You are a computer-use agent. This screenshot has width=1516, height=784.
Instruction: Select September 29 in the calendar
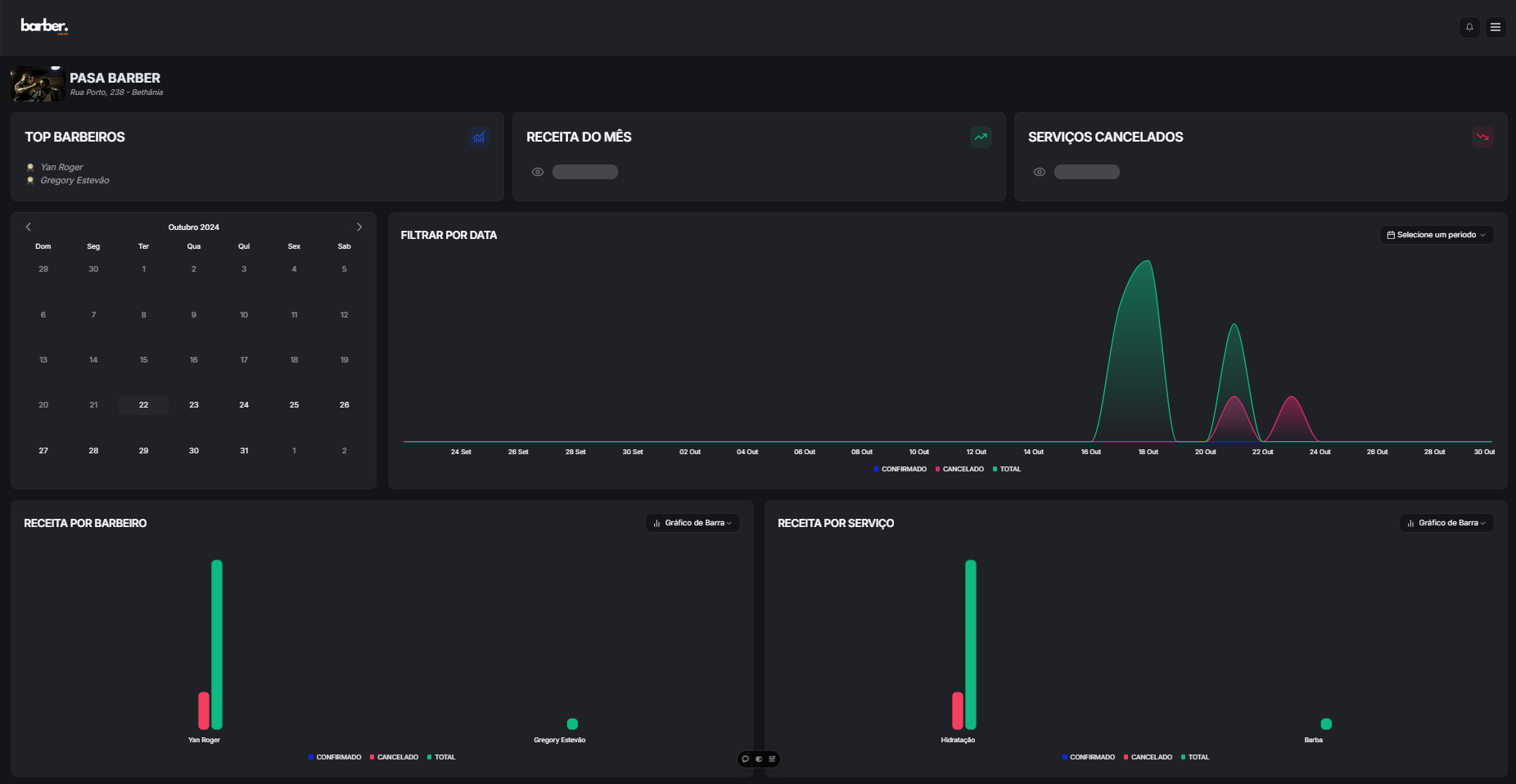43,269
